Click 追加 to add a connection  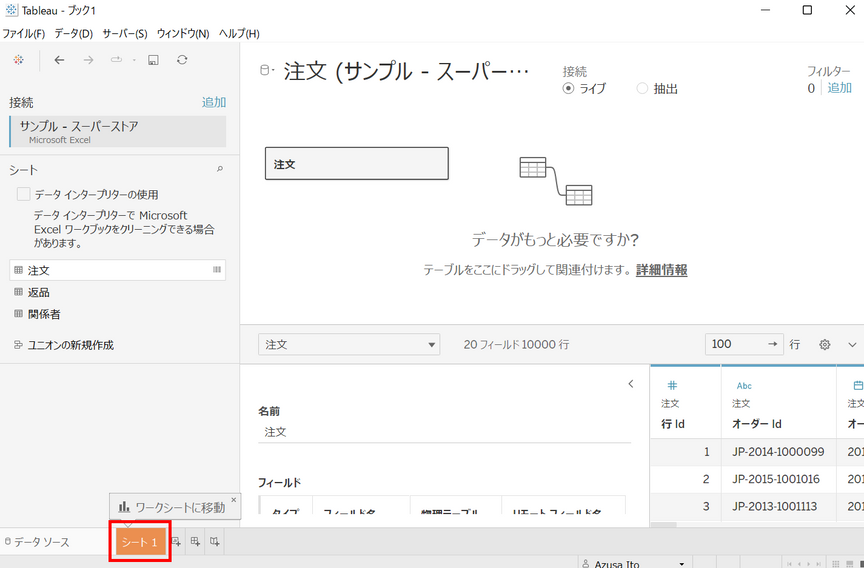point(214,102)
